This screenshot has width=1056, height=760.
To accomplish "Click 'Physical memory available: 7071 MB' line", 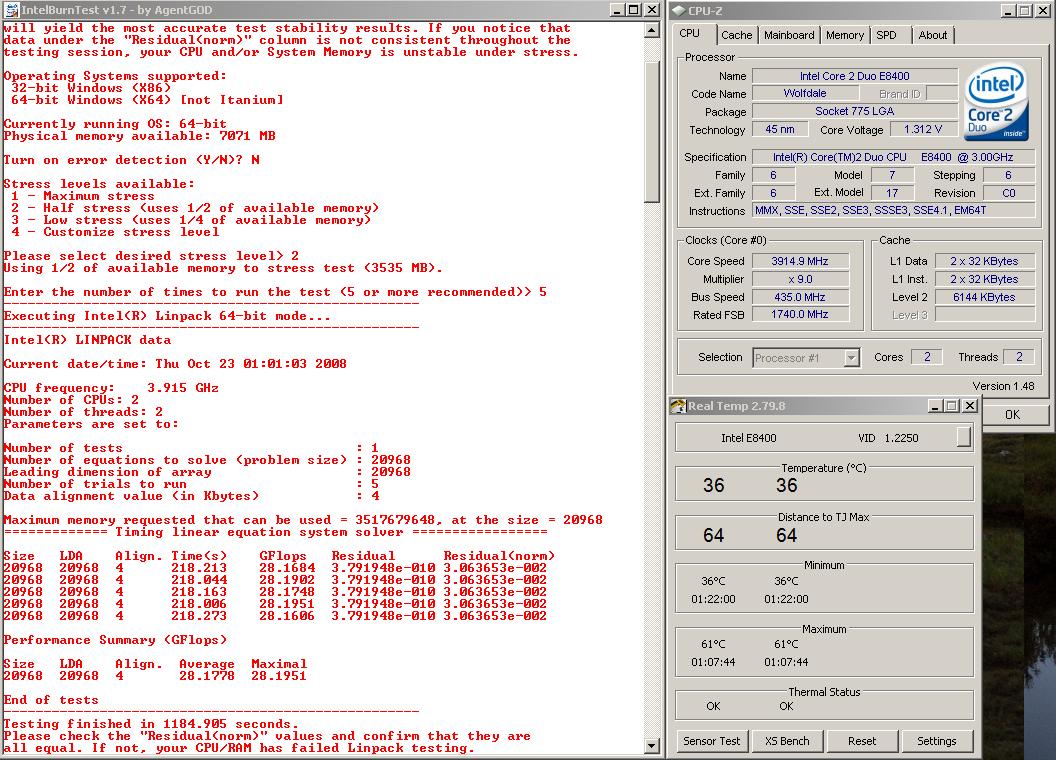I will [139, 135].
